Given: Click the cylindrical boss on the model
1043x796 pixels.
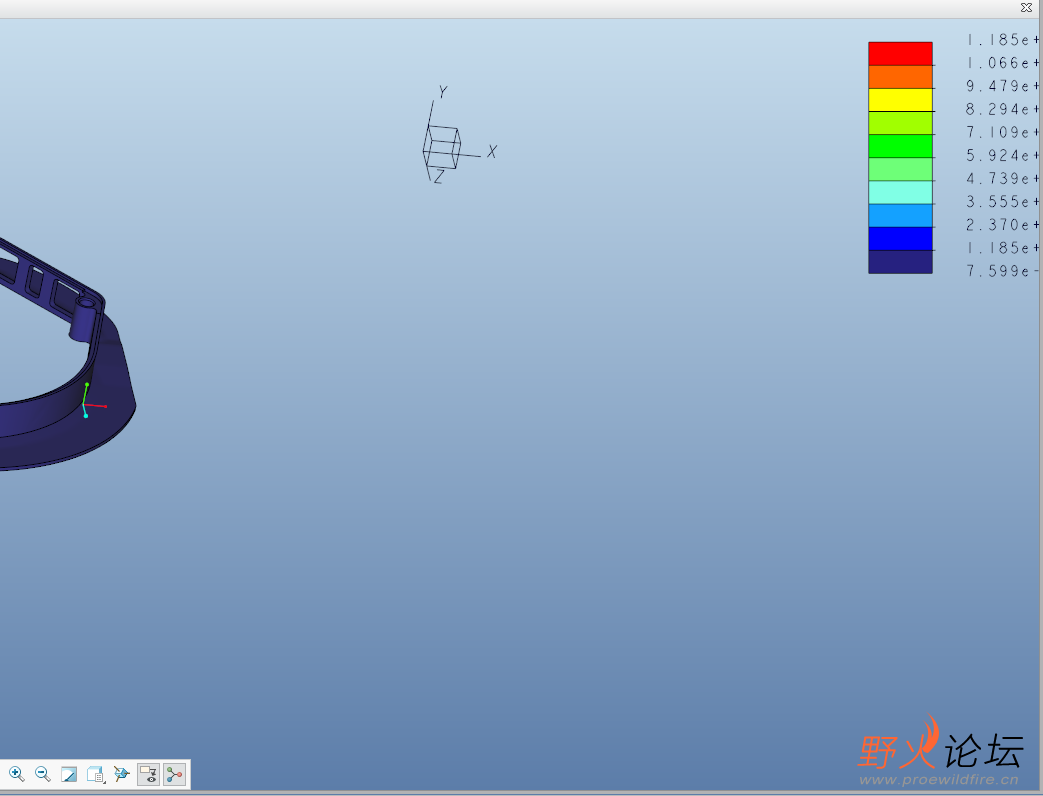Looking at the screenshot, I should (84, 320).
